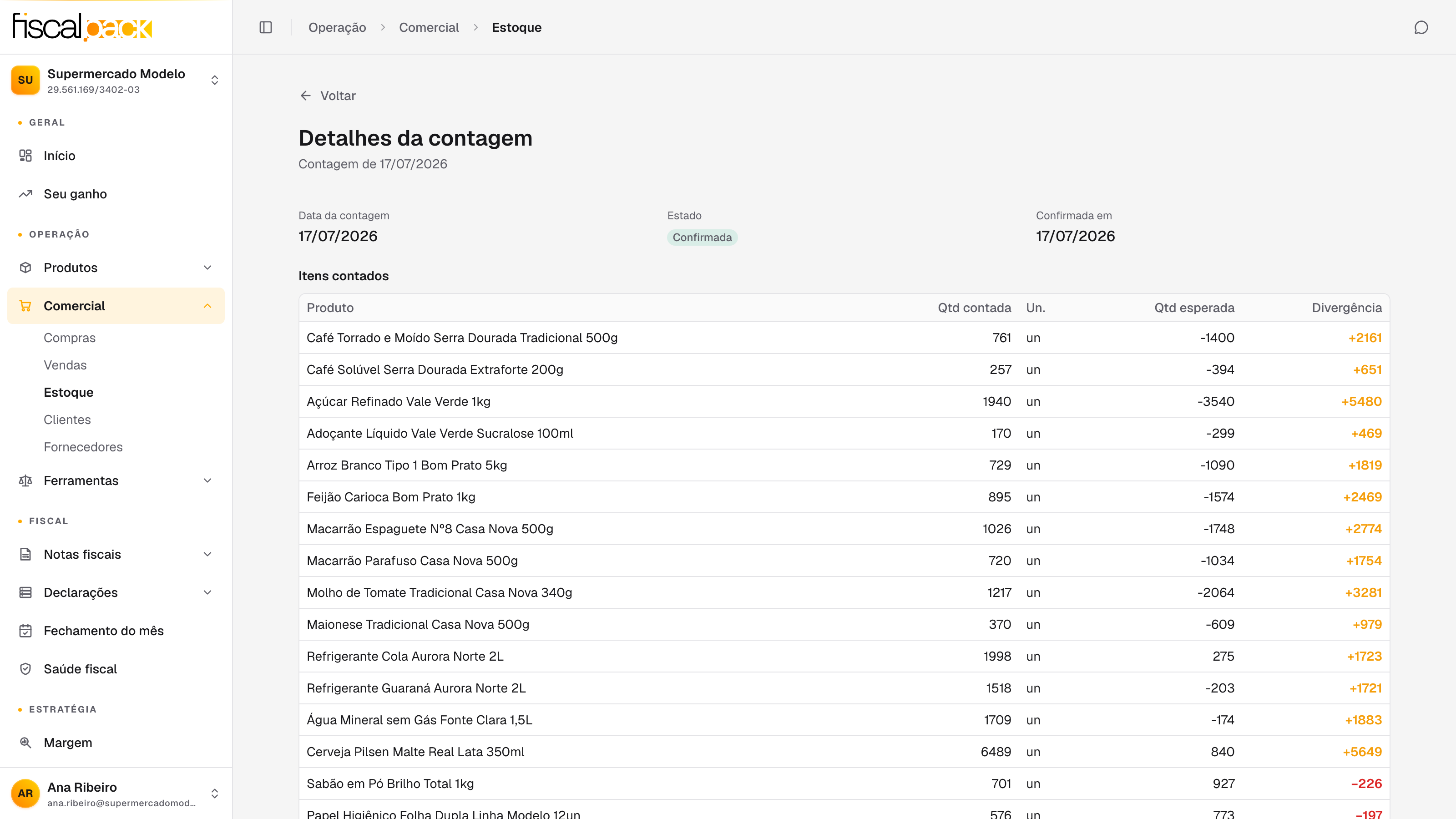Image resolution: width=1456 pixels, height=819 pixels.
Task: Click the Divergência column header
Action: pos(1346,308)
